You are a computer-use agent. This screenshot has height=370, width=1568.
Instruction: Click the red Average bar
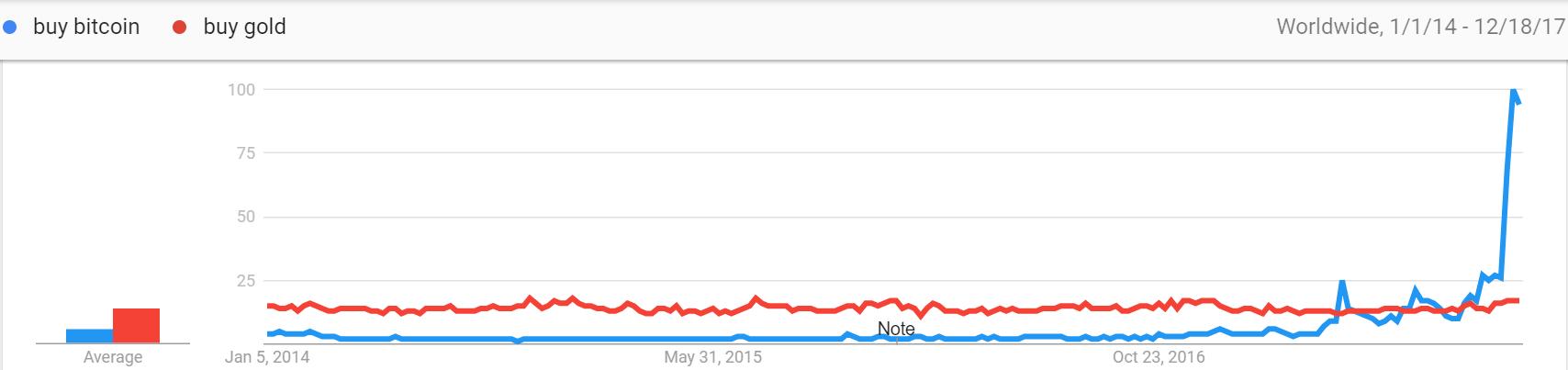click(x=136, y=326)
